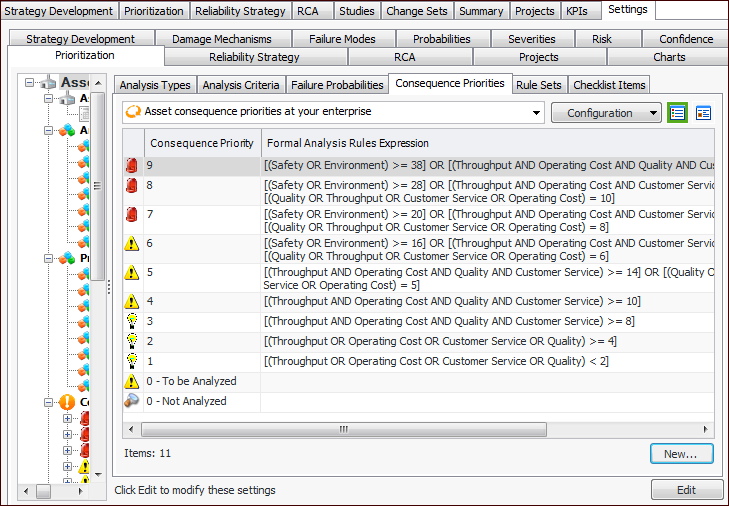Open the Failure Probabilities tab
729x506 pixels.
337,85
